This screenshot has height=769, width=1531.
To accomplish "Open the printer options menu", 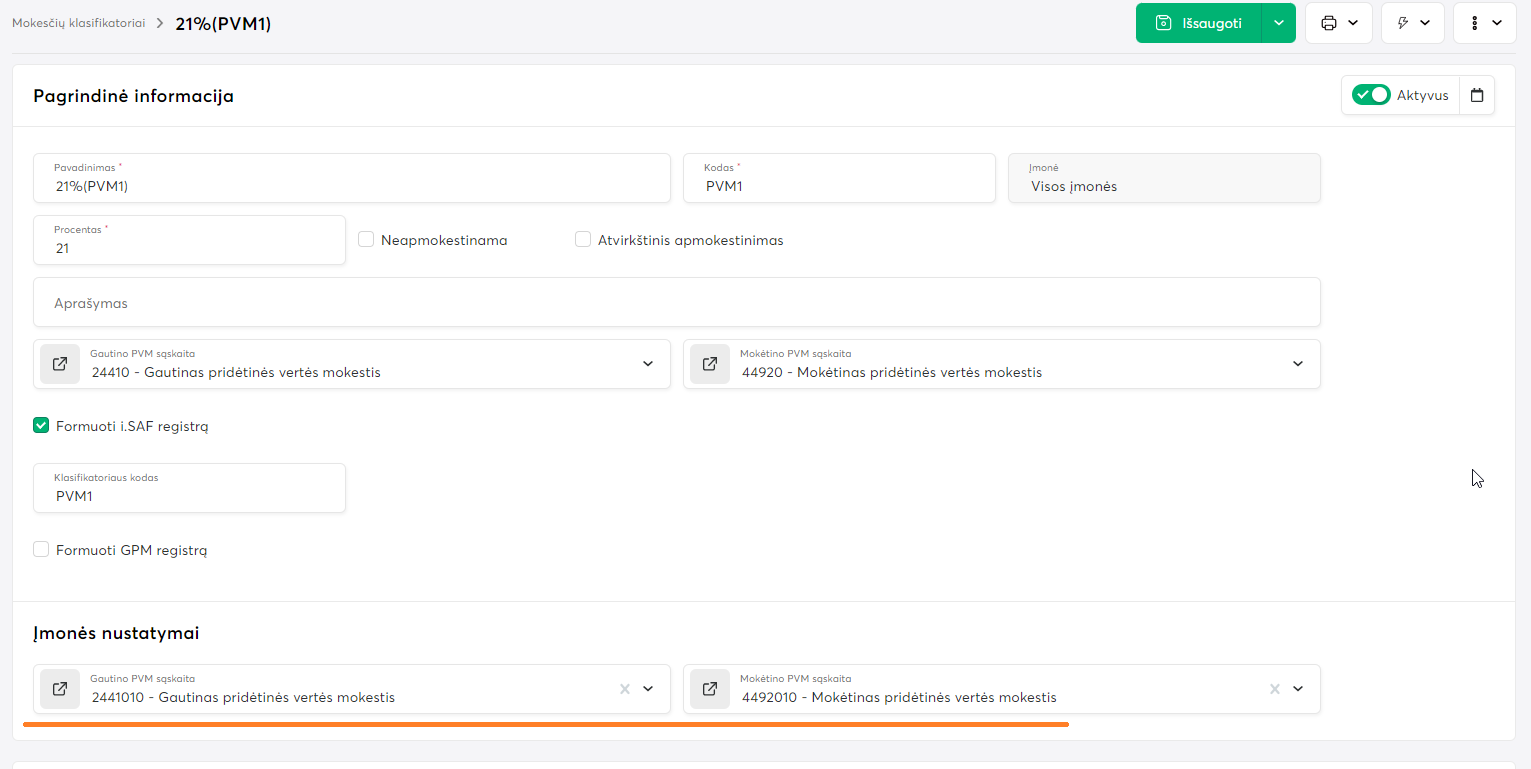I will (x=1338, y=23).
